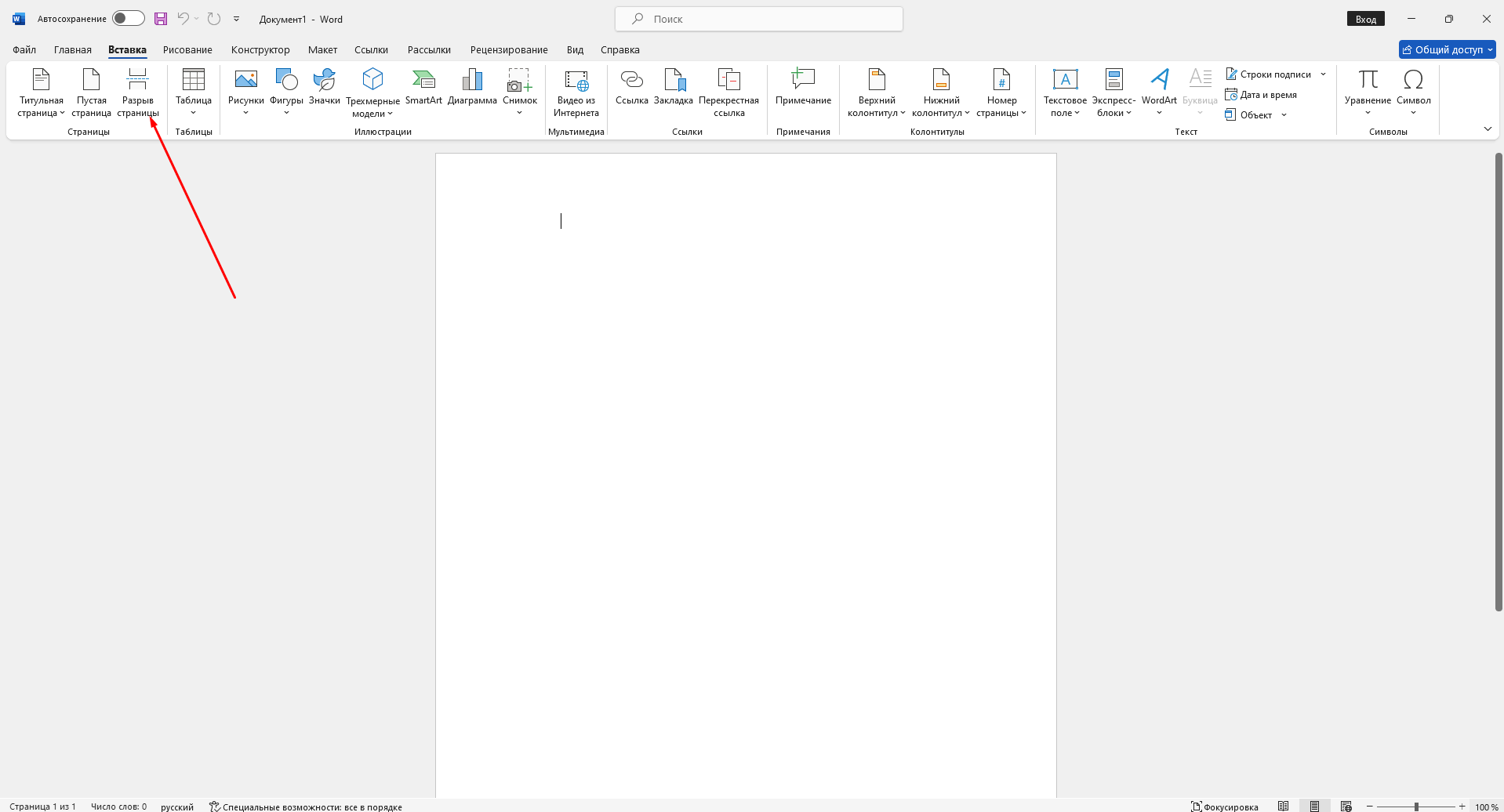1504x812 pixels.
Task: Click the Вход sign-in button
Action: point(1365,19)
